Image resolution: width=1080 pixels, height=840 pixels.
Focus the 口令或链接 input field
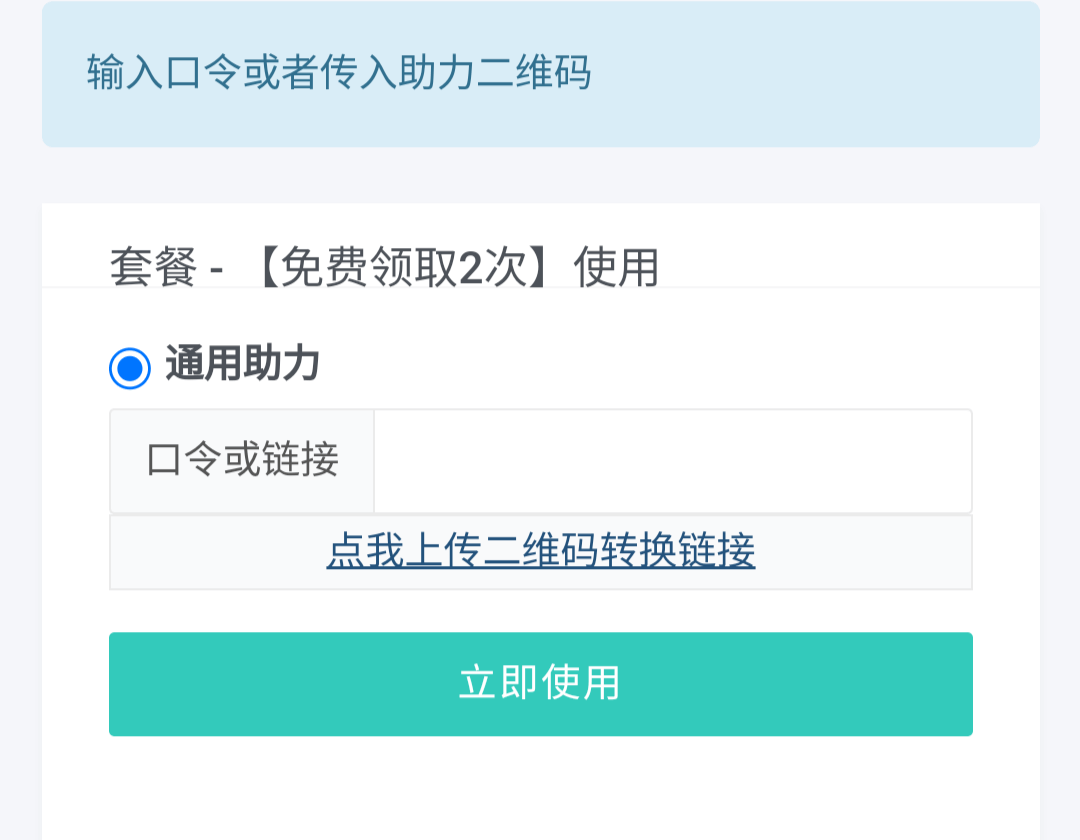click(x=672, y=461)
